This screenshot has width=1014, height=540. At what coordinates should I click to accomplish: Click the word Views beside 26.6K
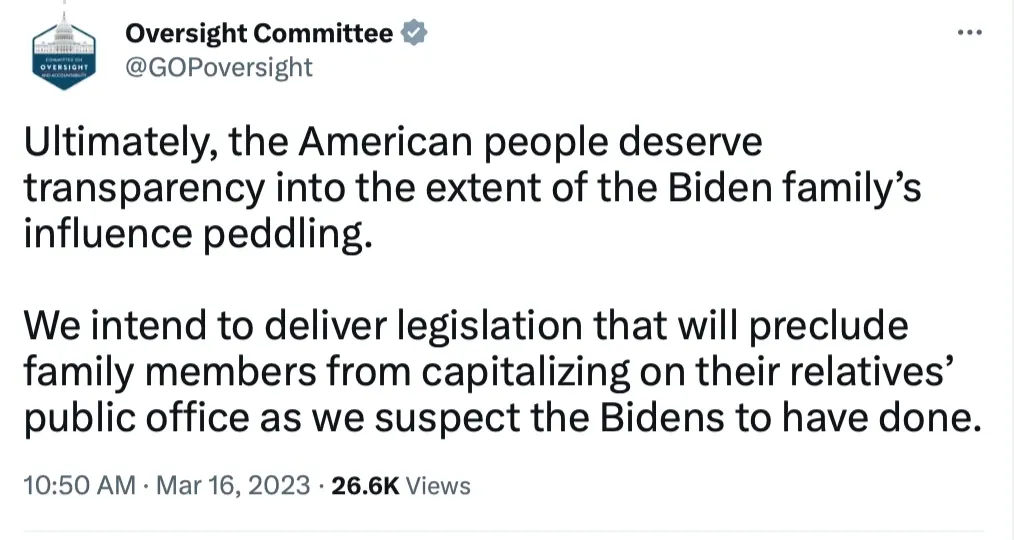tap(438, 485)
